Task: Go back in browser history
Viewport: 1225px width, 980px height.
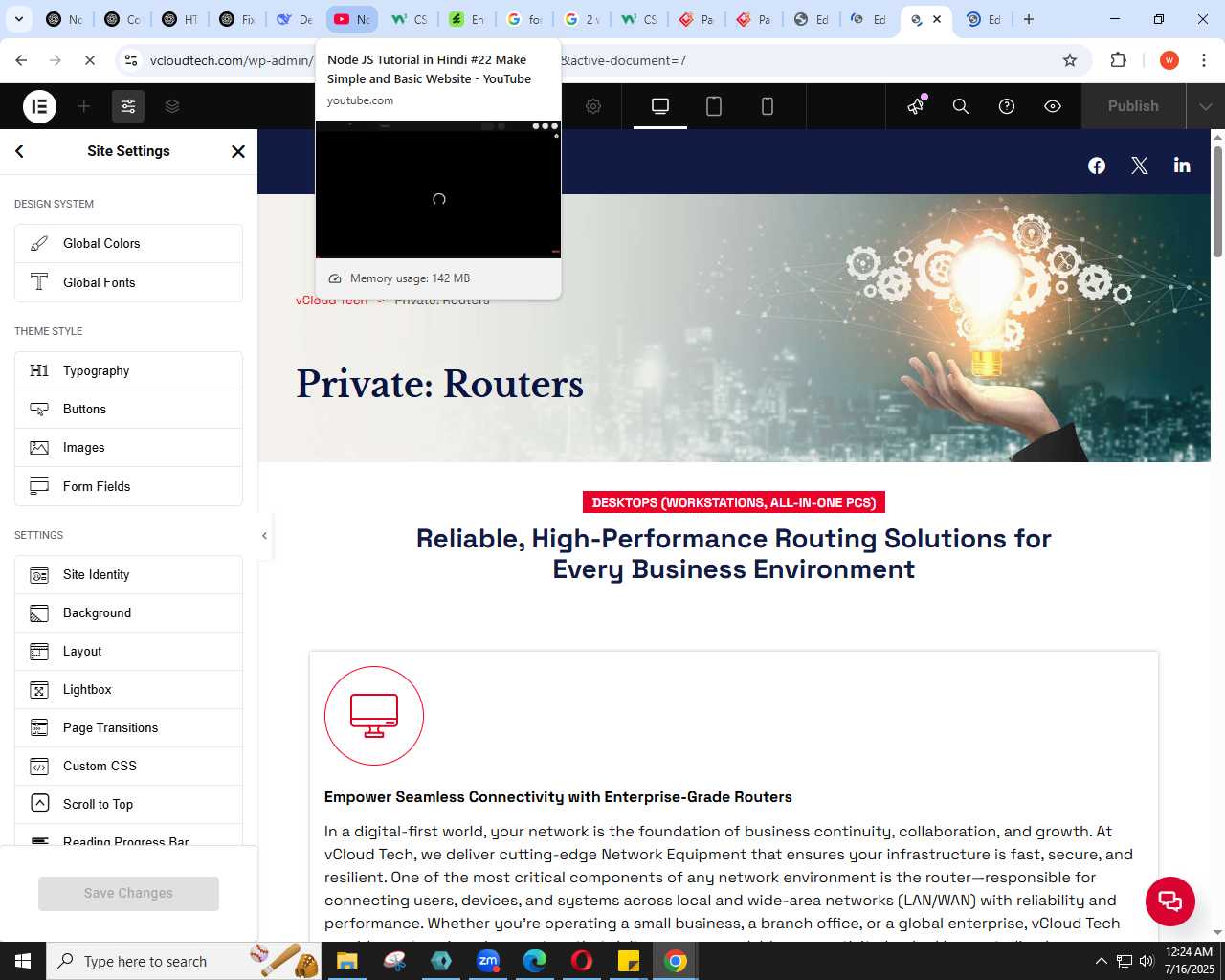Action: click(21, 60)
